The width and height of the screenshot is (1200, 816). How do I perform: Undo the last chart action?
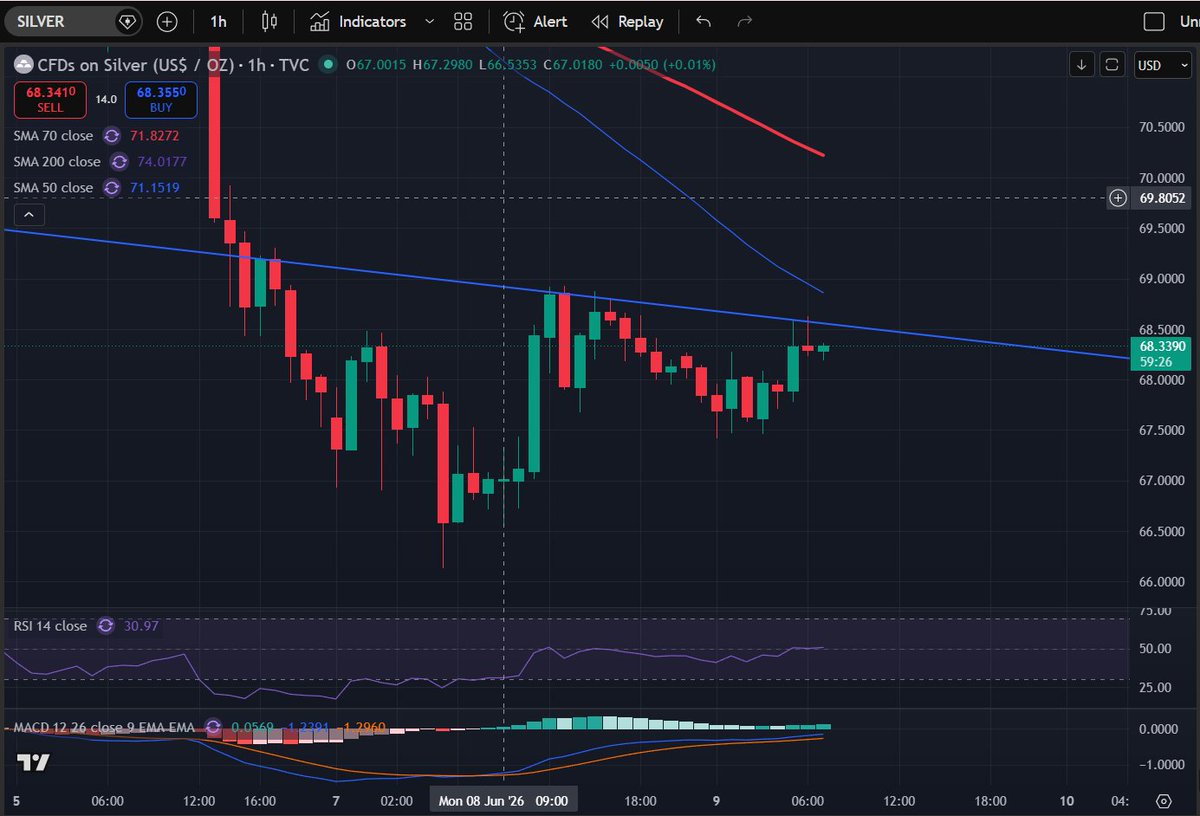[x=703, y=21]
